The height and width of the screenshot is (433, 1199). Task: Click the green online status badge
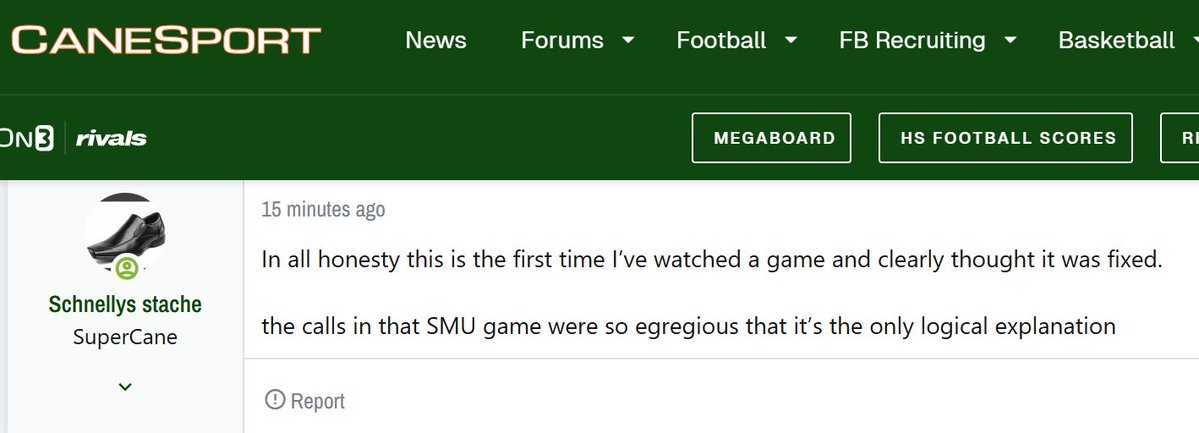[126, 268]
